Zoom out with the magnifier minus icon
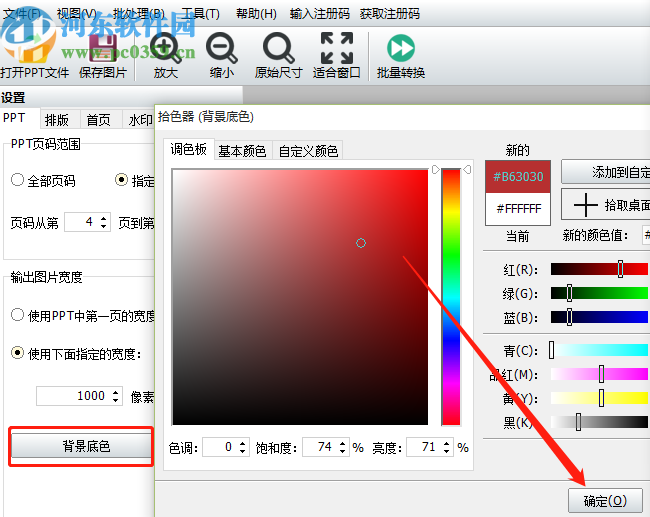The image size is (650, 517). pos(221,48)
